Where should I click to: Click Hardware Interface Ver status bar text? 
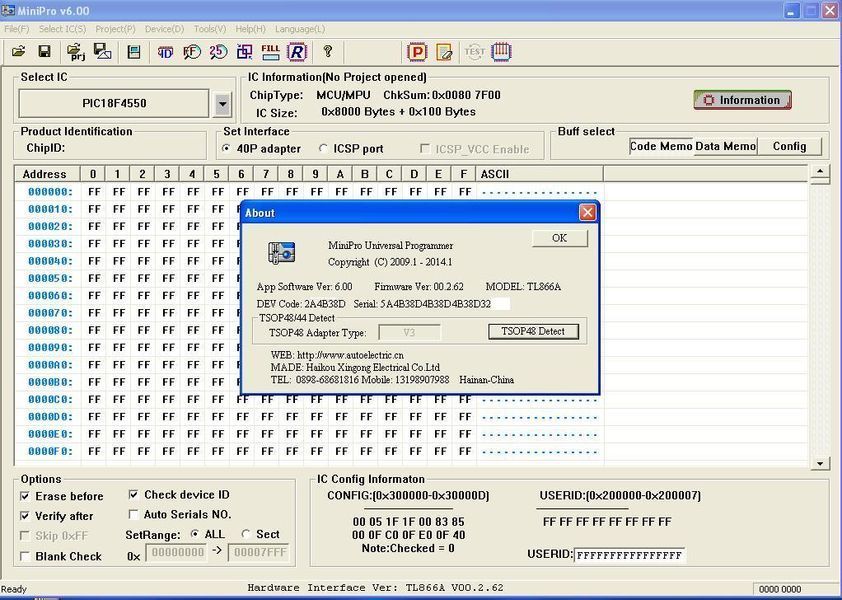tap(375, 588)
